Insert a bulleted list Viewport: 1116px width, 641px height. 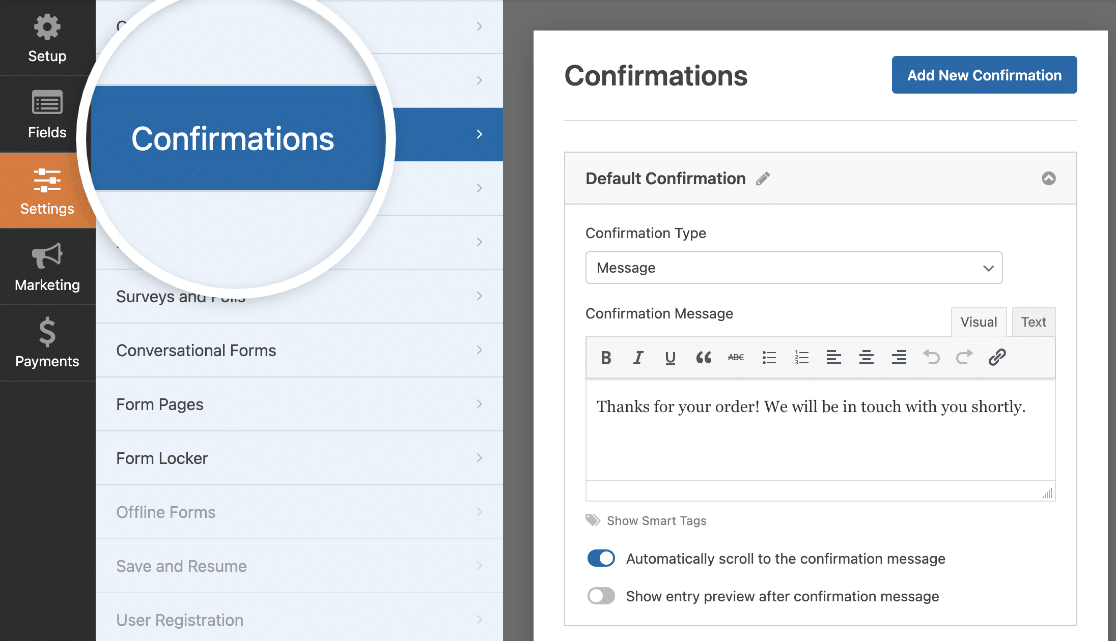click(769, 357)
